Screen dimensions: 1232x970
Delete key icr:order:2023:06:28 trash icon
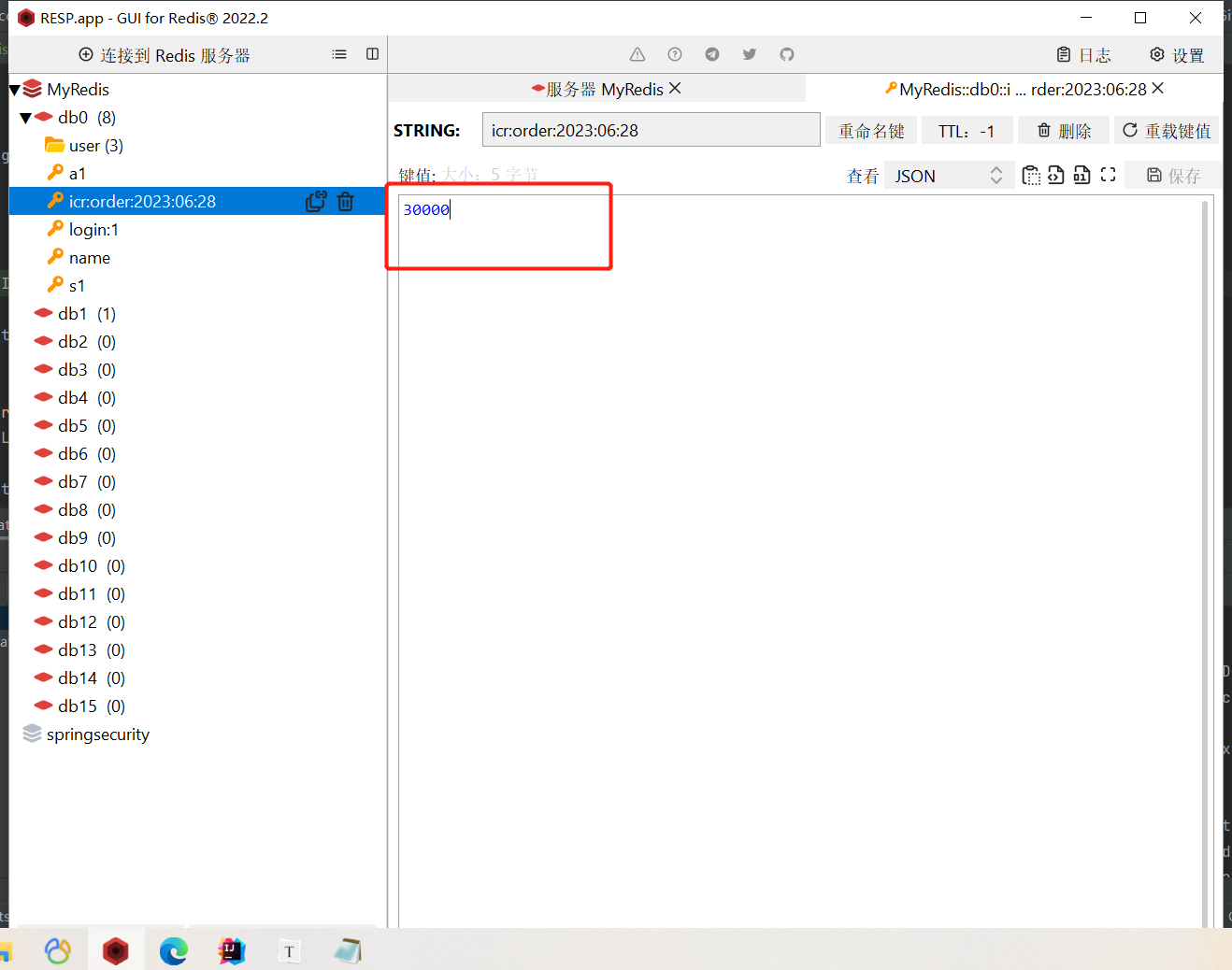pyautogui.click(x=346, y=201)
